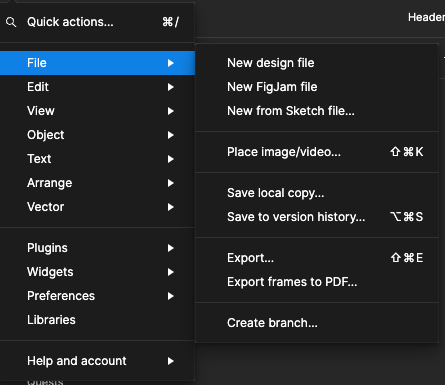Choose Save local copy
445x385 pixels.
[317, 193]
